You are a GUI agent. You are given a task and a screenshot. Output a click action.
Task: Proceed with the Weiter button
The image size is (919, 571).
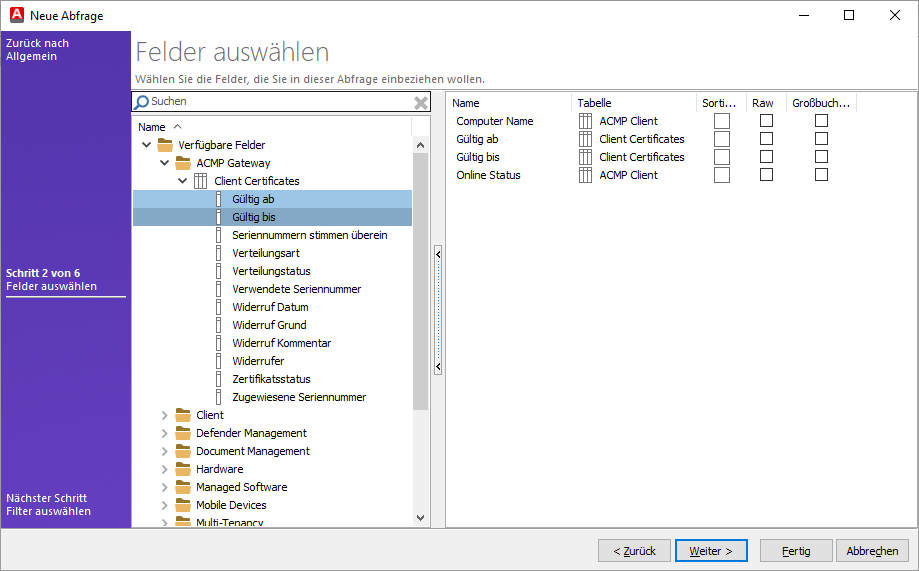[x=711, y=551]
